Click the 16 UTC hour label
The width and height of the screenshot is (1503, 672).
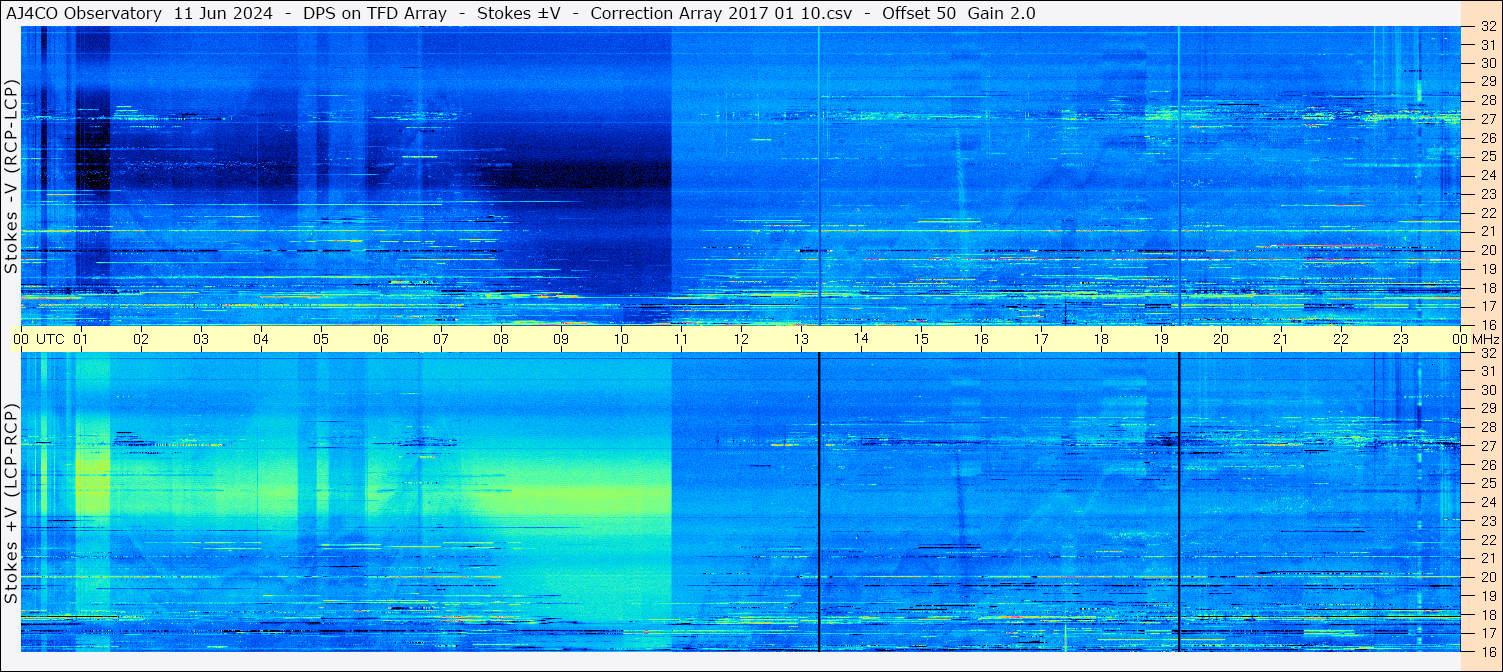click(981, 339)
